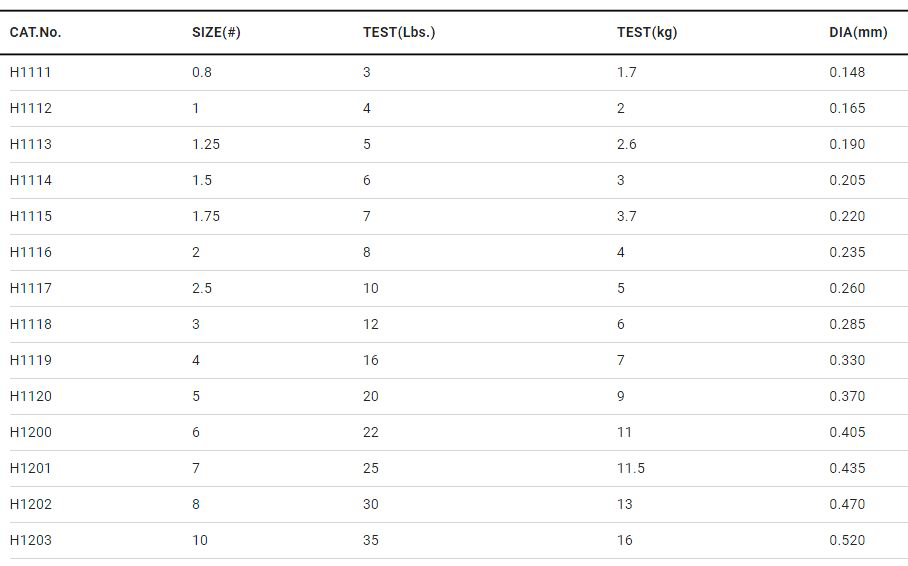Click the 0.435 diameter value
The height and width of the screenshot is (566, 908).
coord(847,468)
